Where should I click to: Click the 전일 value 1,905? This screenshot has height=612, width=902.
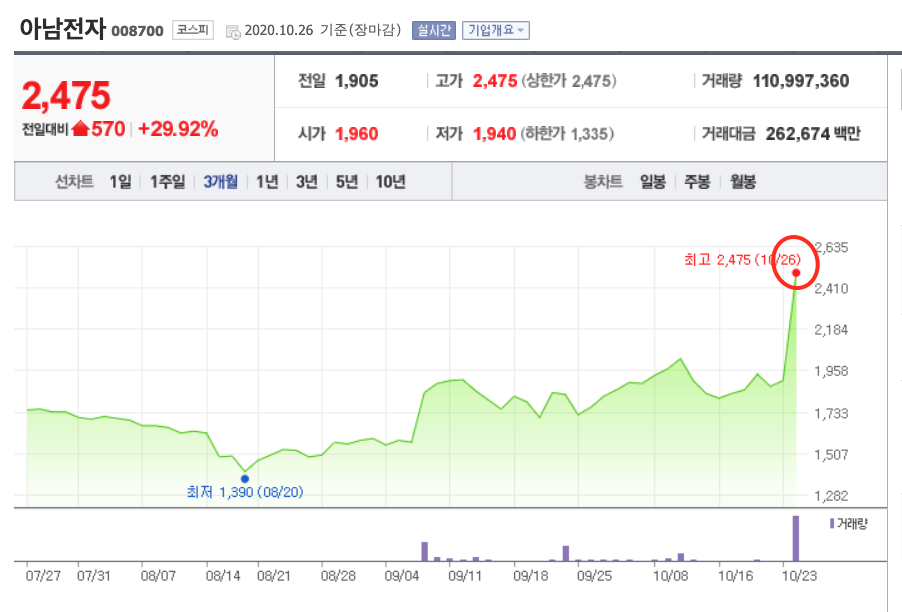(x=357, y=81)
